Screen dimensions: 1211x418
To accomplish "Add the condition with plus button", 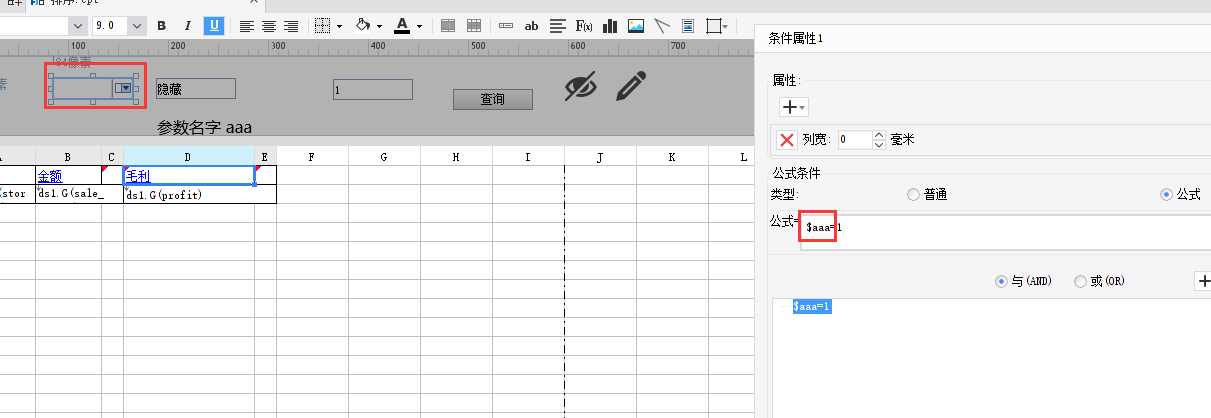I will [1203, 282].
